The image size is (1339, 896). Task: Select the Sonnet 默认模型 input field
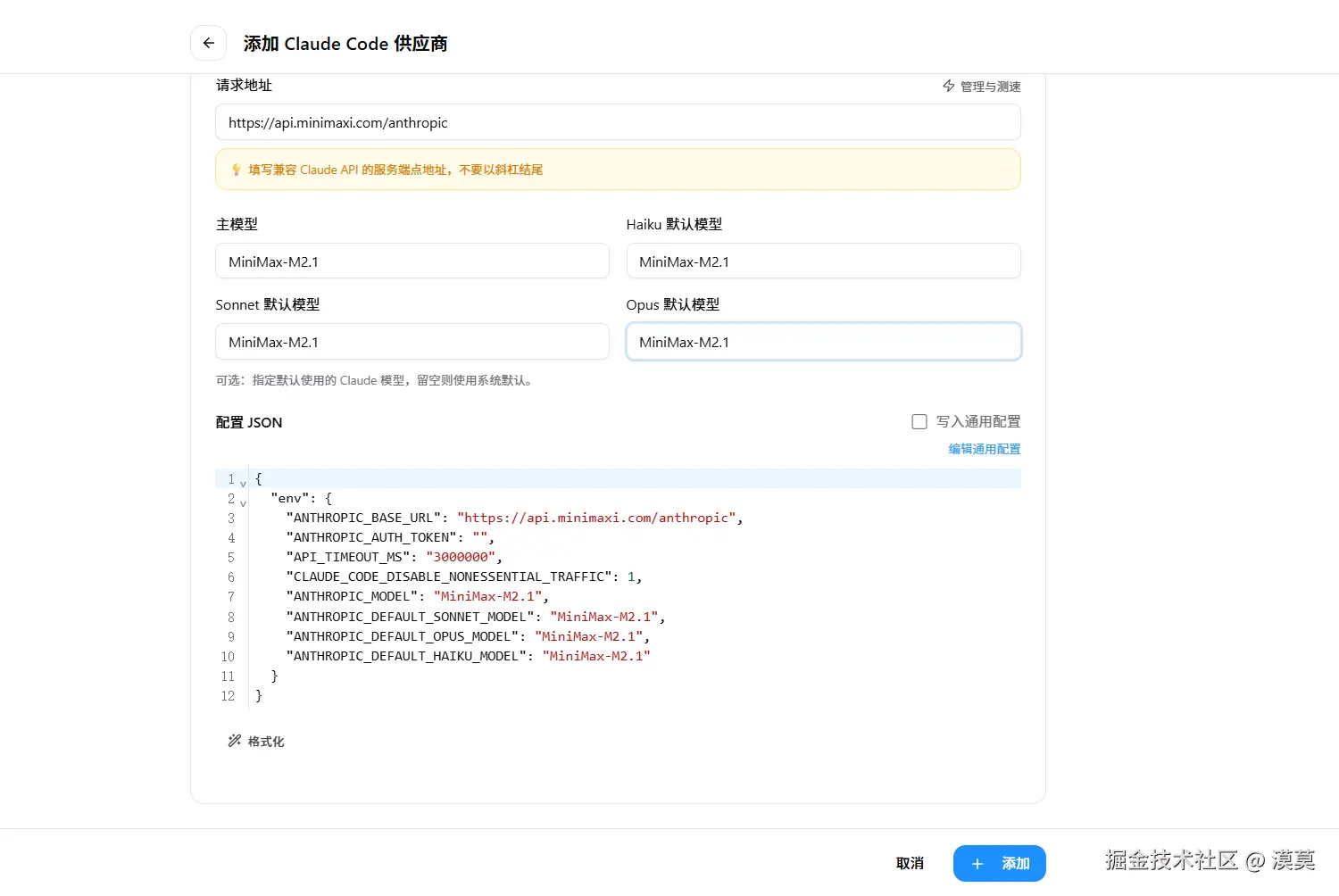(x=412, y=342)
